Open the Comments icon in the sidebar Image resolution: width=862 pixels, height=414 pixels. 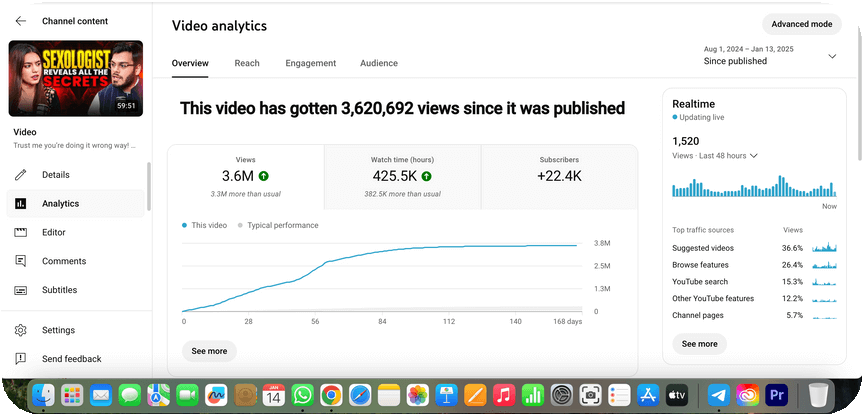coord(21,261)
